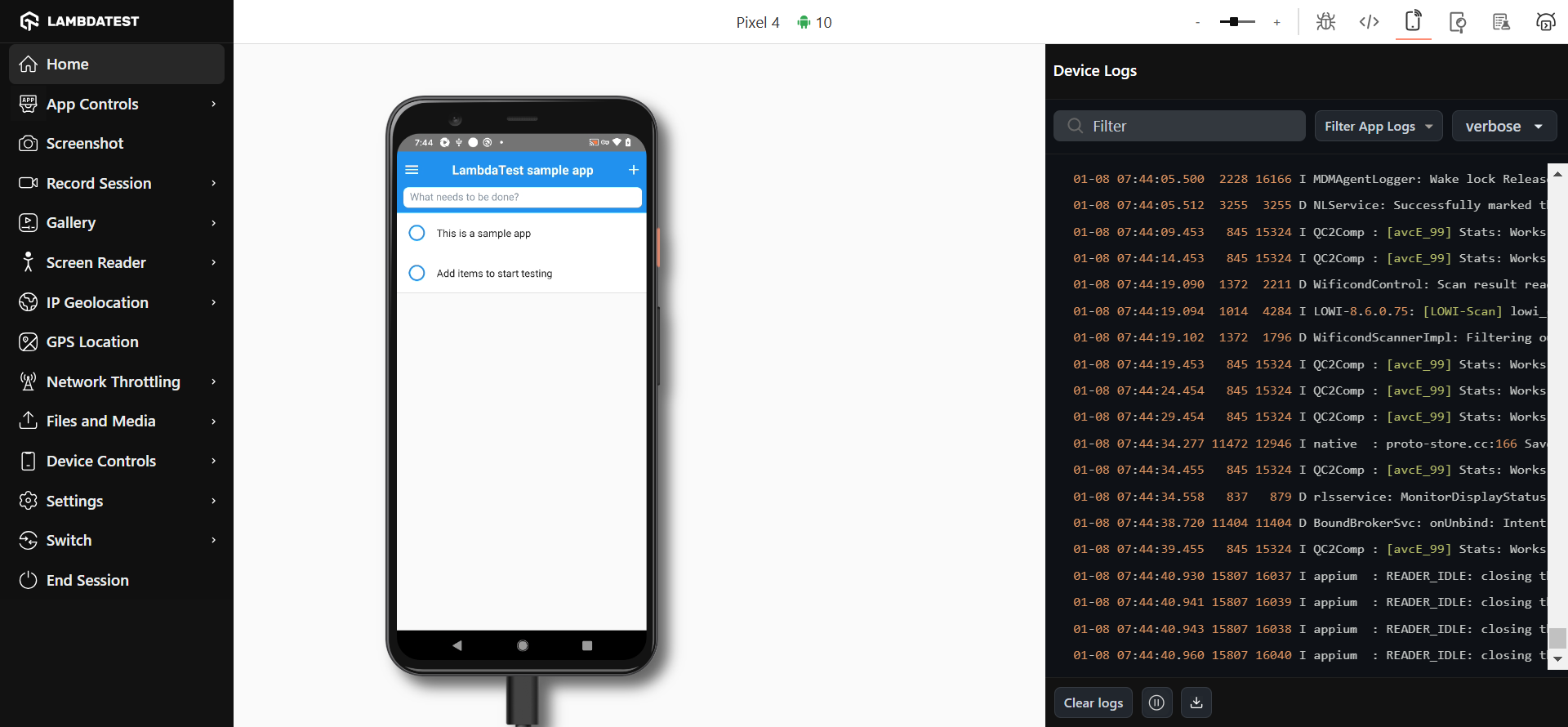The image size is (1568, 727).
Task: Click the Clear logs button
Action: [x=1094, y=702]
